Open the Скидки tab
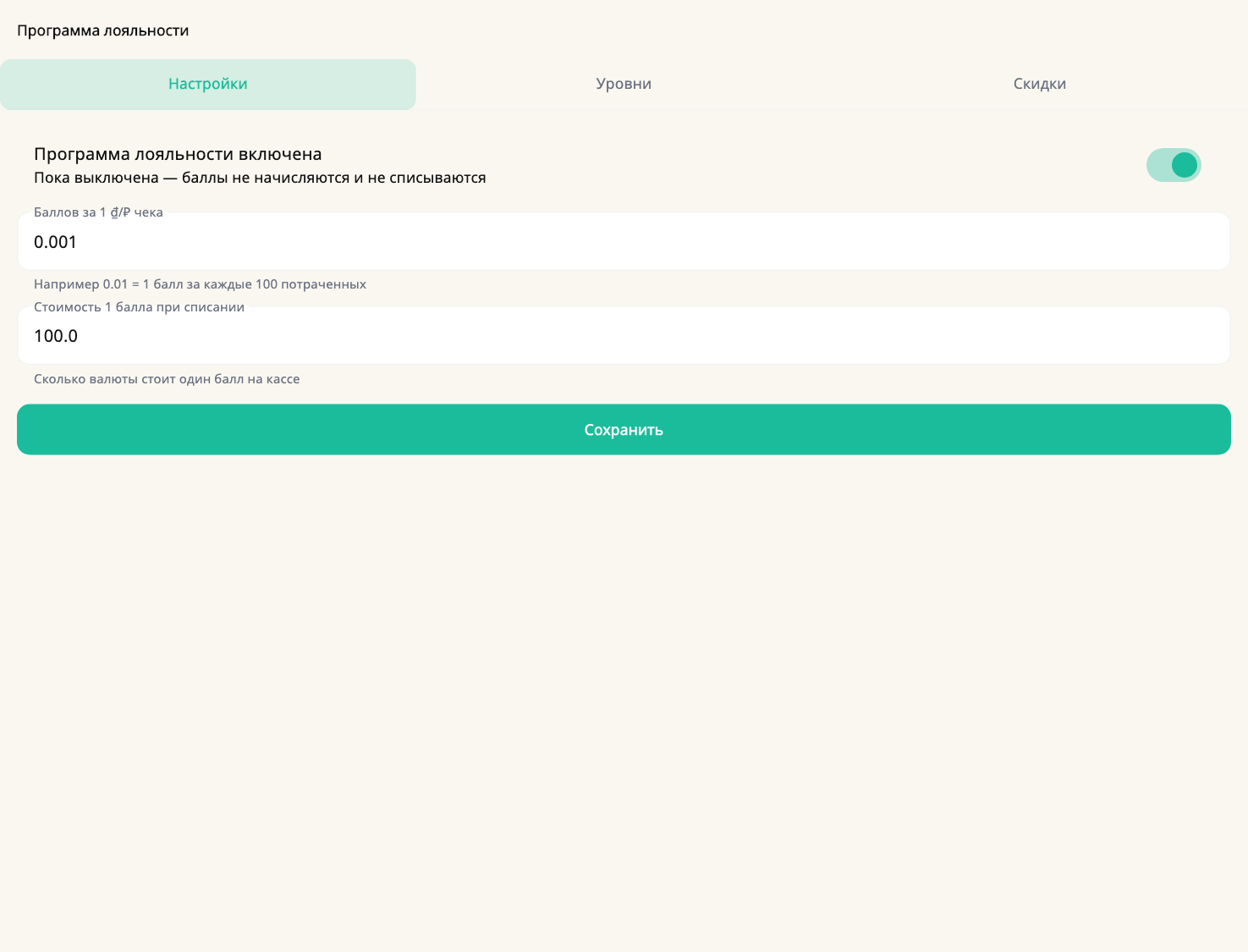This screenshot has width=1248, height=952. click(x=1040, y=84)
